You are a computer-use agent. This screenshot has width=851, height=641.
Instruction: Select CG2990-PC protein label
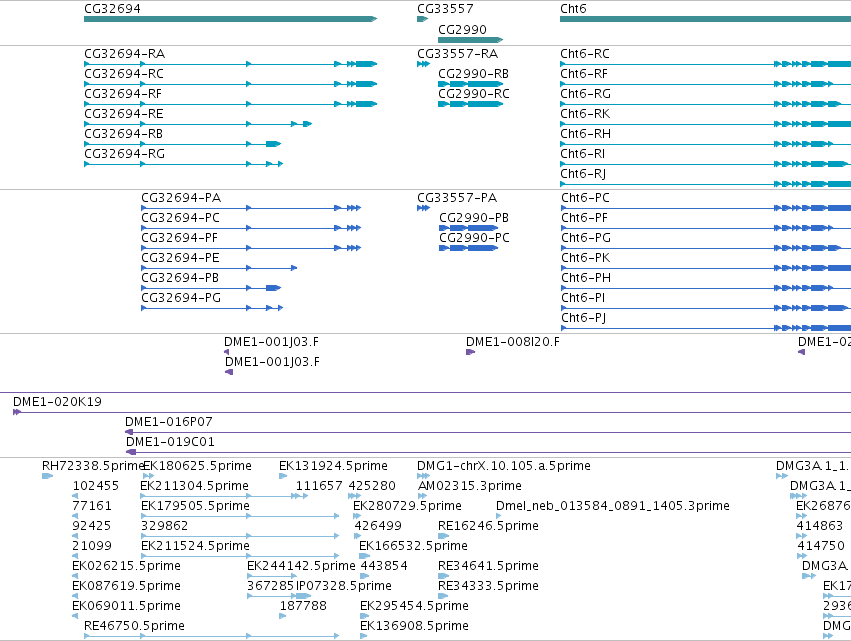coord(474,238)
